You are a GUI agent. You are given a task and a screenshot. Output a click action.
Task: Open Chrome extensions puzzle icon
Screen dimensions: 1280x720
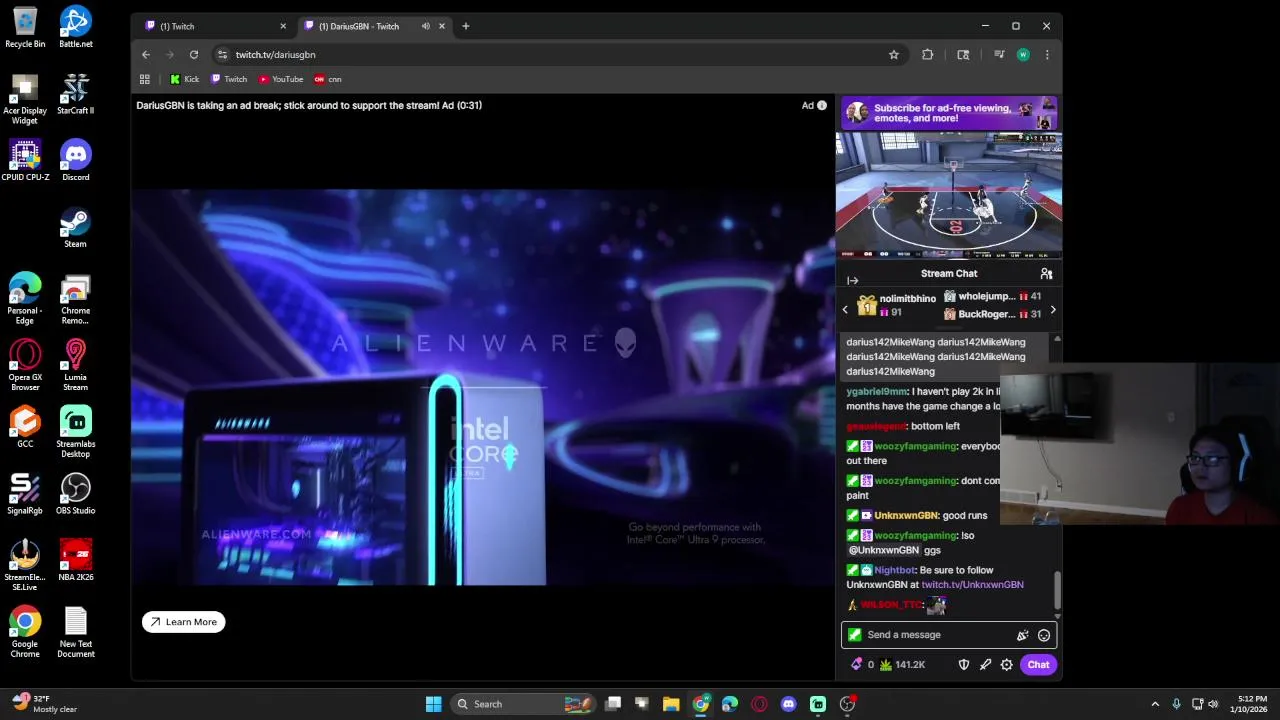(x=928, y=55)
